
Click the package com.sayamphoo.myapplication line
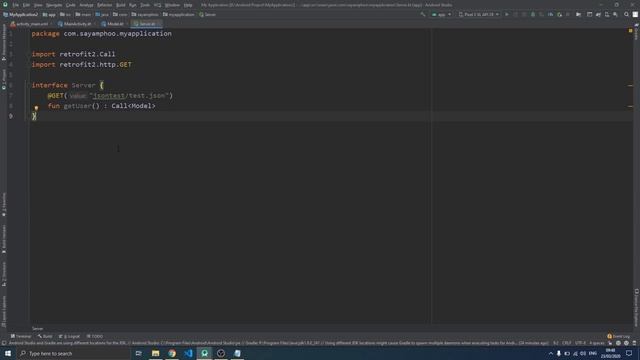(x=102, y=33)
